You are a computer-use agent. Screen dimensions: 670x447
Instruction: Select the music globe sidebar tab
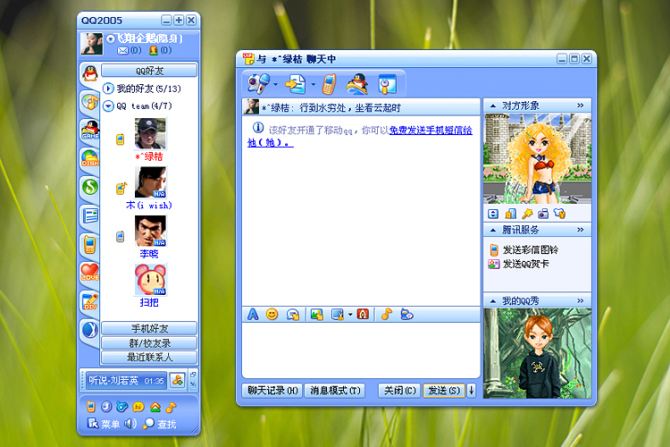(x=90, y=102)
